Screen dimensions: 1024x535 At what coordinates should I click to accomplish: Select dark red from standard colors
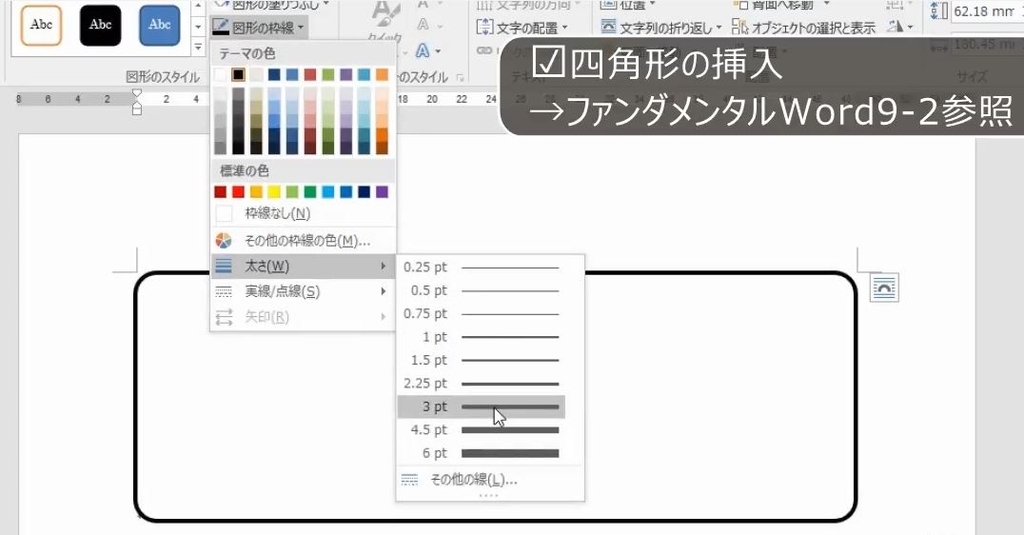221,191
